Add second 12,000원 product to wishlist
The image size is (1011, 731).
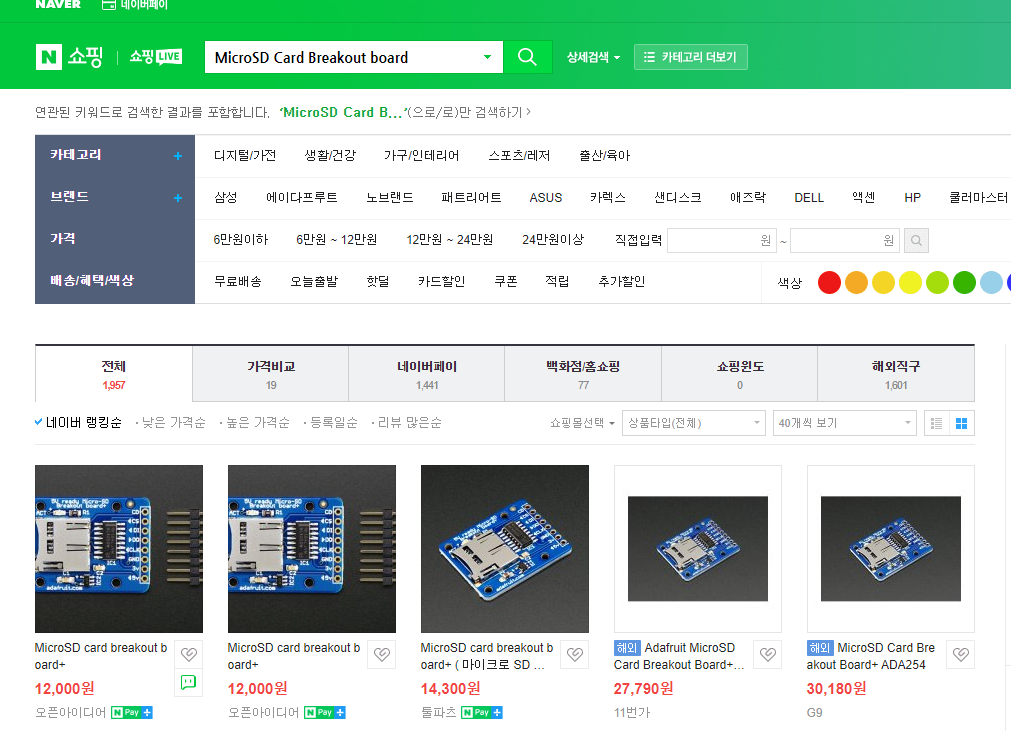[x=382, y=654]
